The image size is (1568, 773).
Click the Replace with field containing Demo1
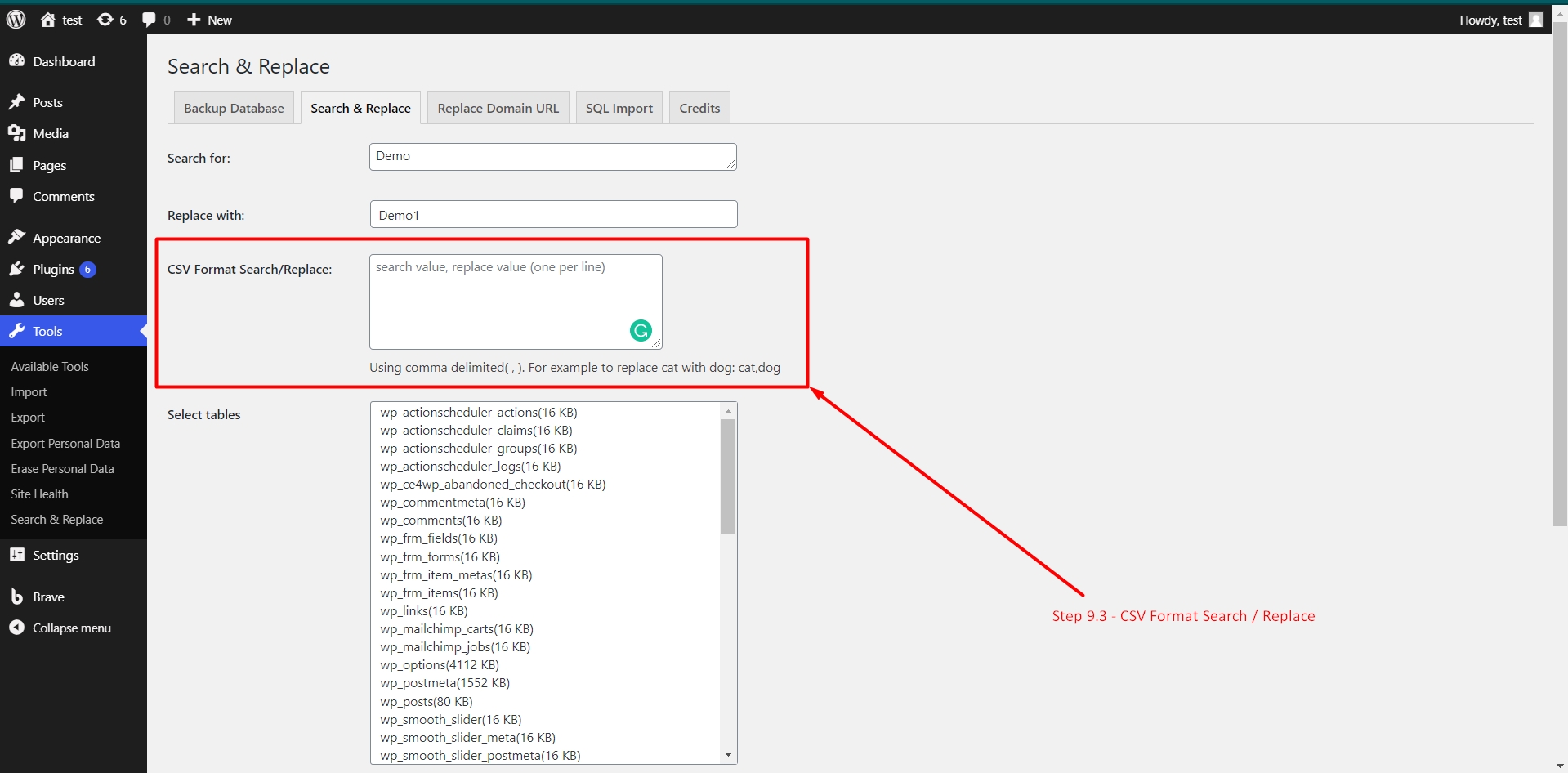click(x=553, y=214)
